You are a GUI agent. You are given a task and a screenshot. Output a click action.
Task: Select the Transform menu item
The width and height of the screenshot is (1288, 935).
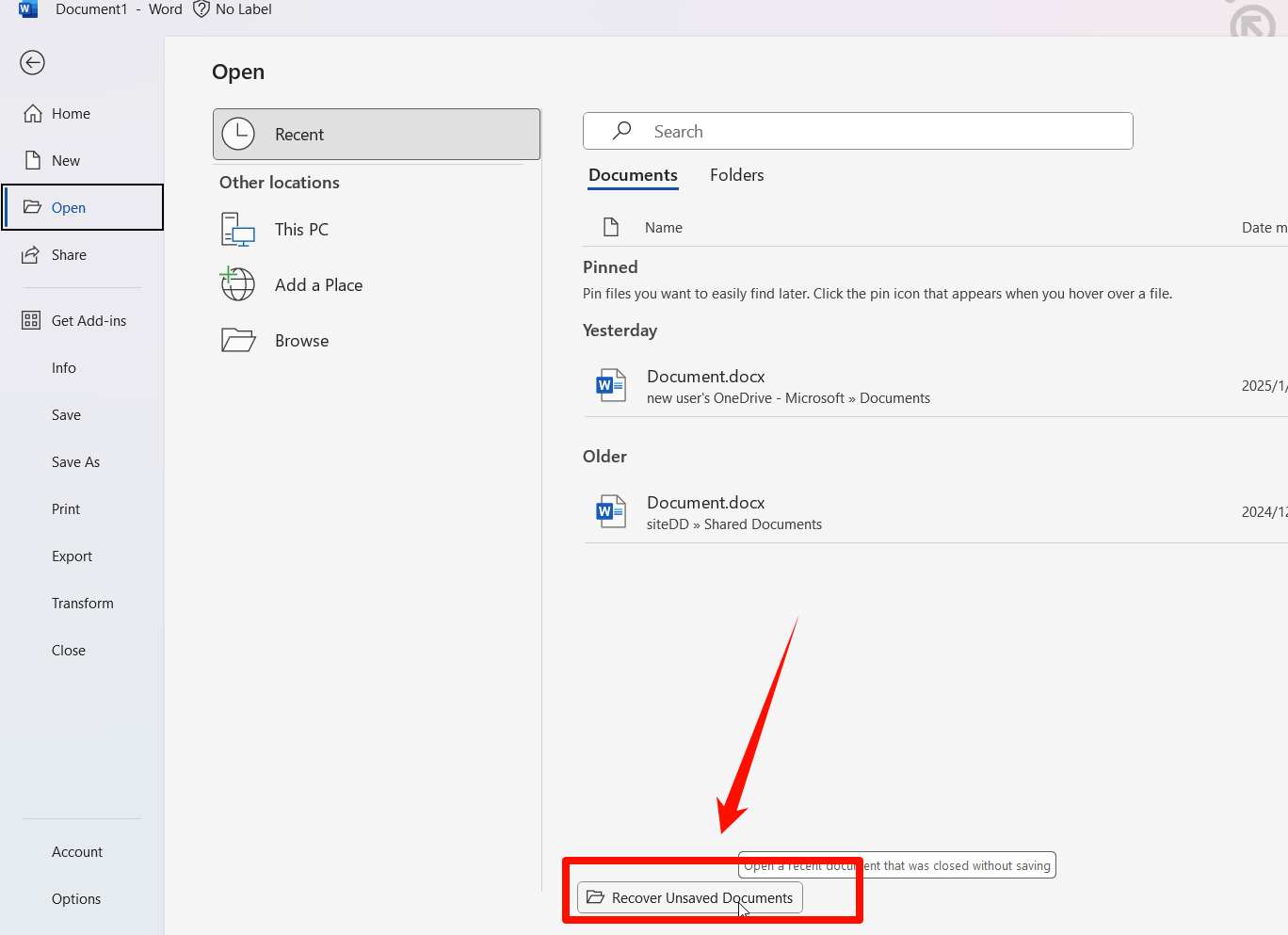pos(83,604)
